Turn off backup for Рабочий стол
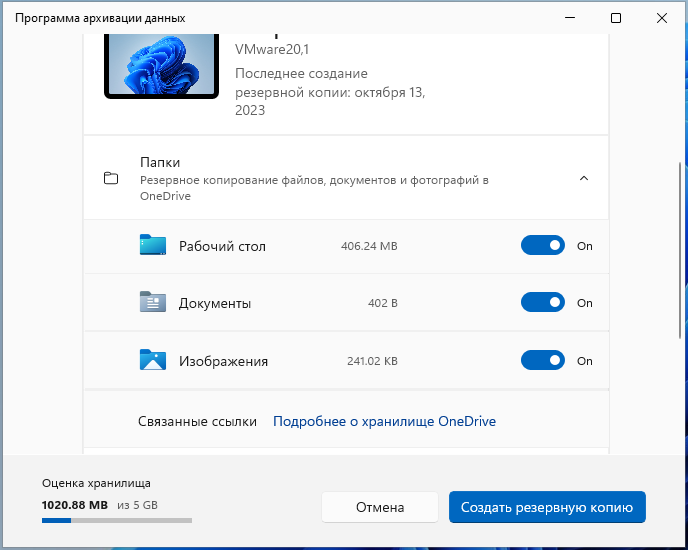 (543, 245)
